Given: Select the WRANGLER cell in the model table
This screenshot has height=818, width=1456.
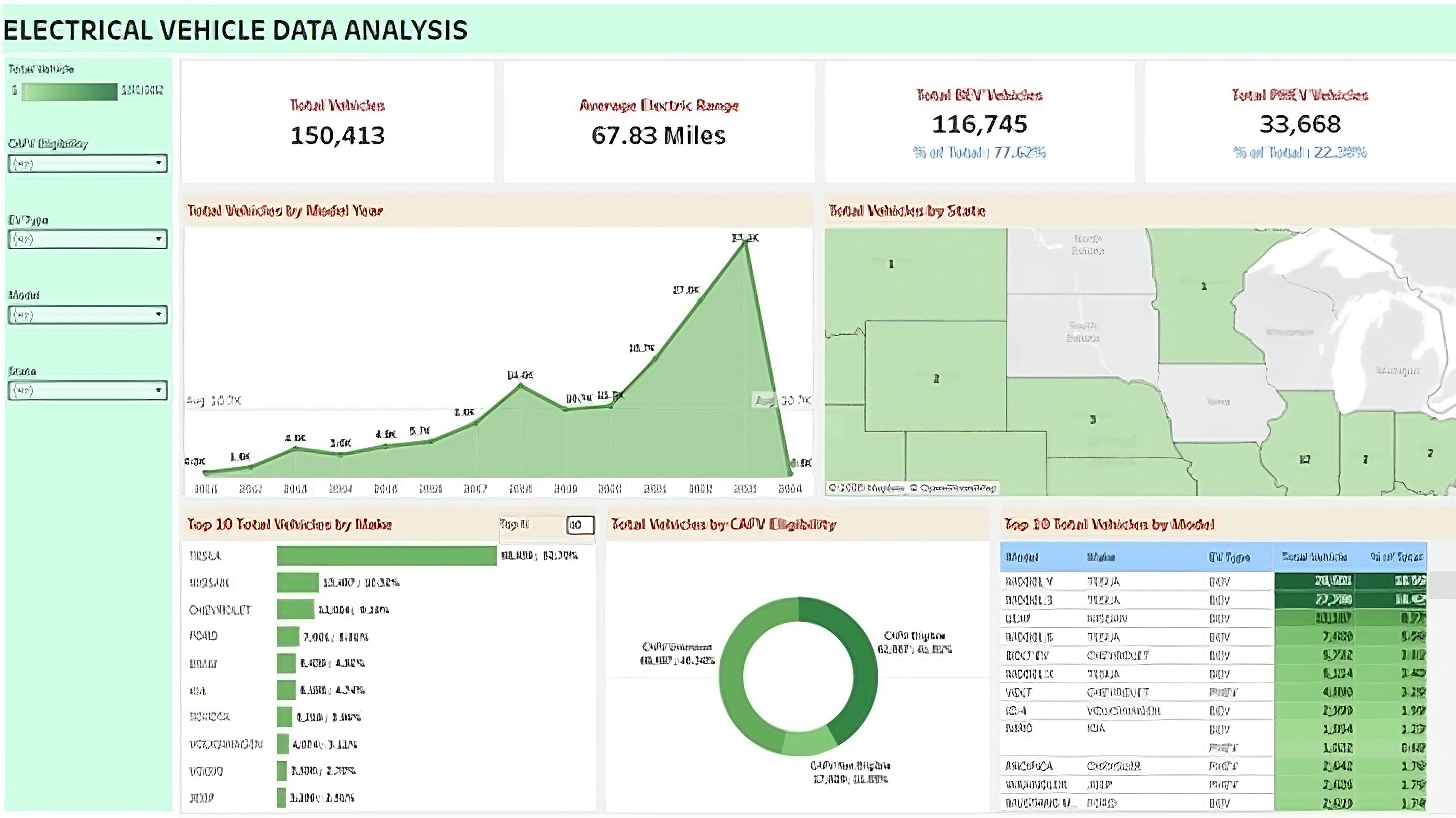Looking at the screenshot, I should pos(1036,785).
